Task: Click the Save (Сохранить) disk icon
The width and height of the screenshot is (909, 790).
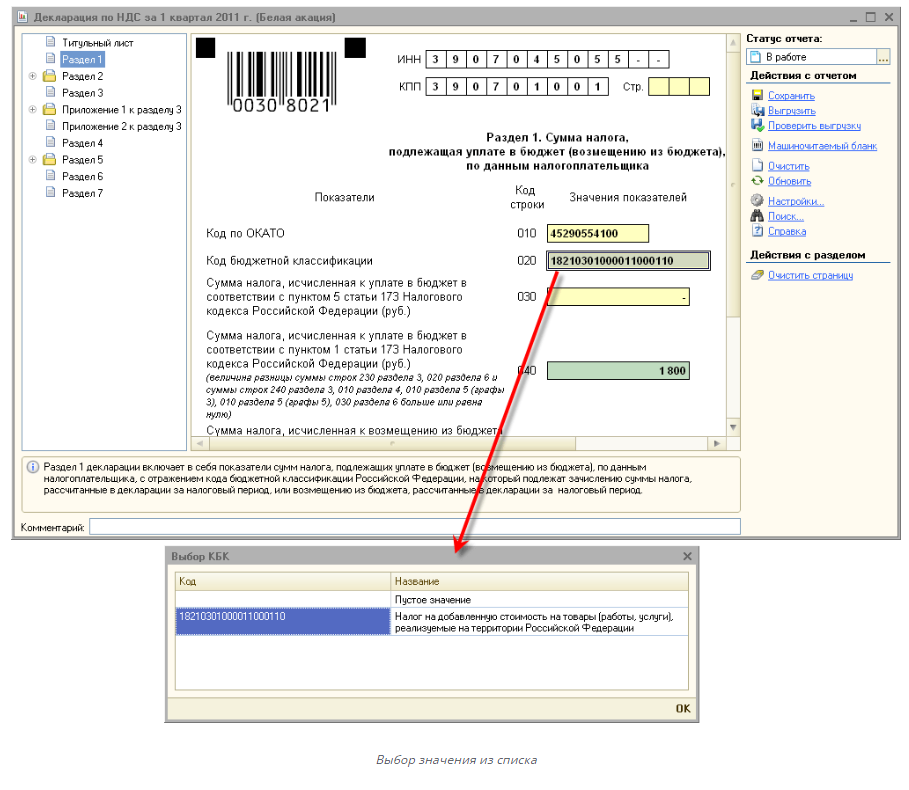Action: [757, 96]
